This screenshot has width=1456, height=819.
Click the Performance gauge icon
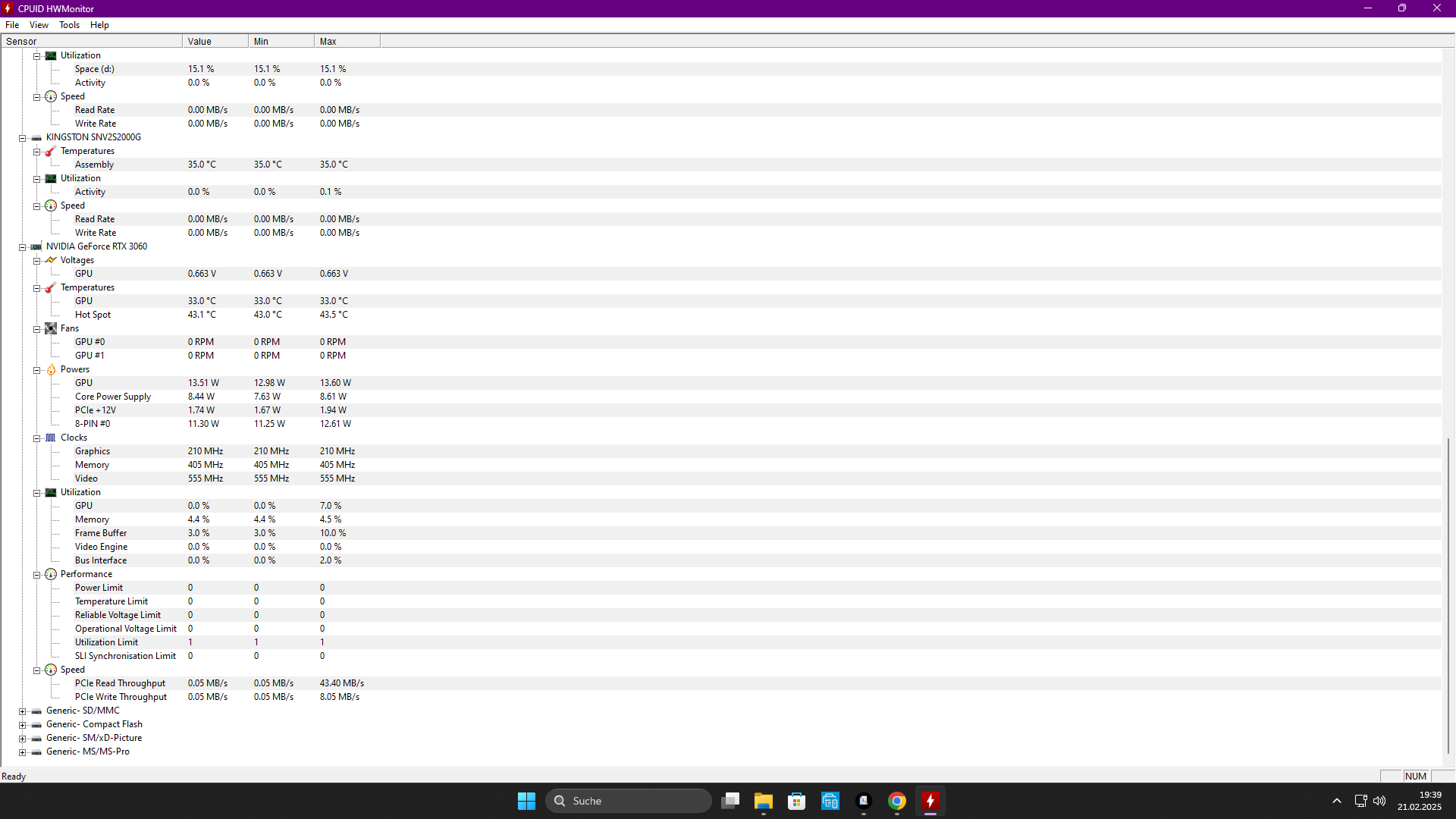51,574
